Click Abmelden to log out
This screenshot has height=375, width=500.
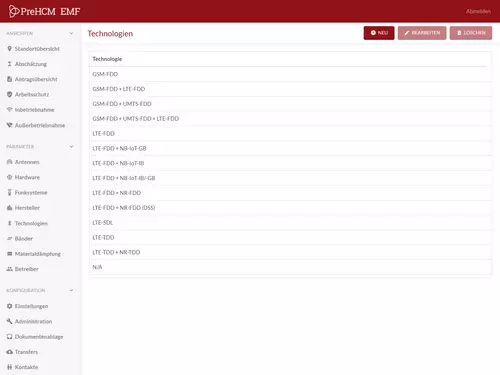click(x=478, y=11)
